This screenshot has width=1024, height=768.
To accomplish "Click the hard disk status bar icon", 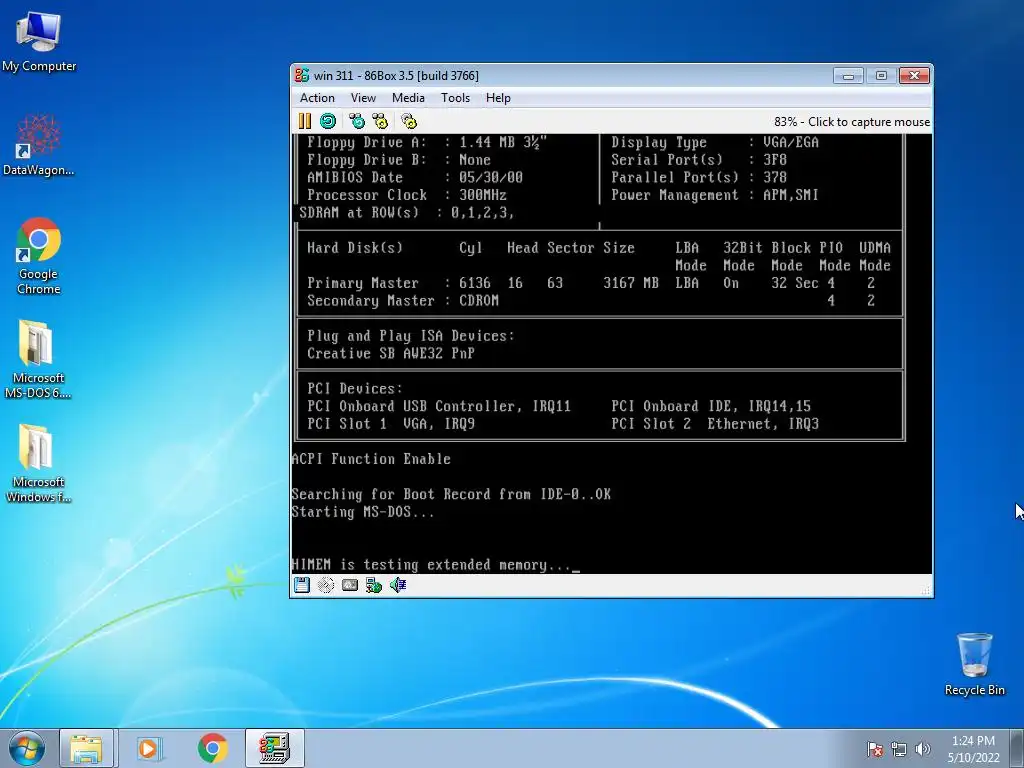I will pyautogui.click(x=350, y=585).
